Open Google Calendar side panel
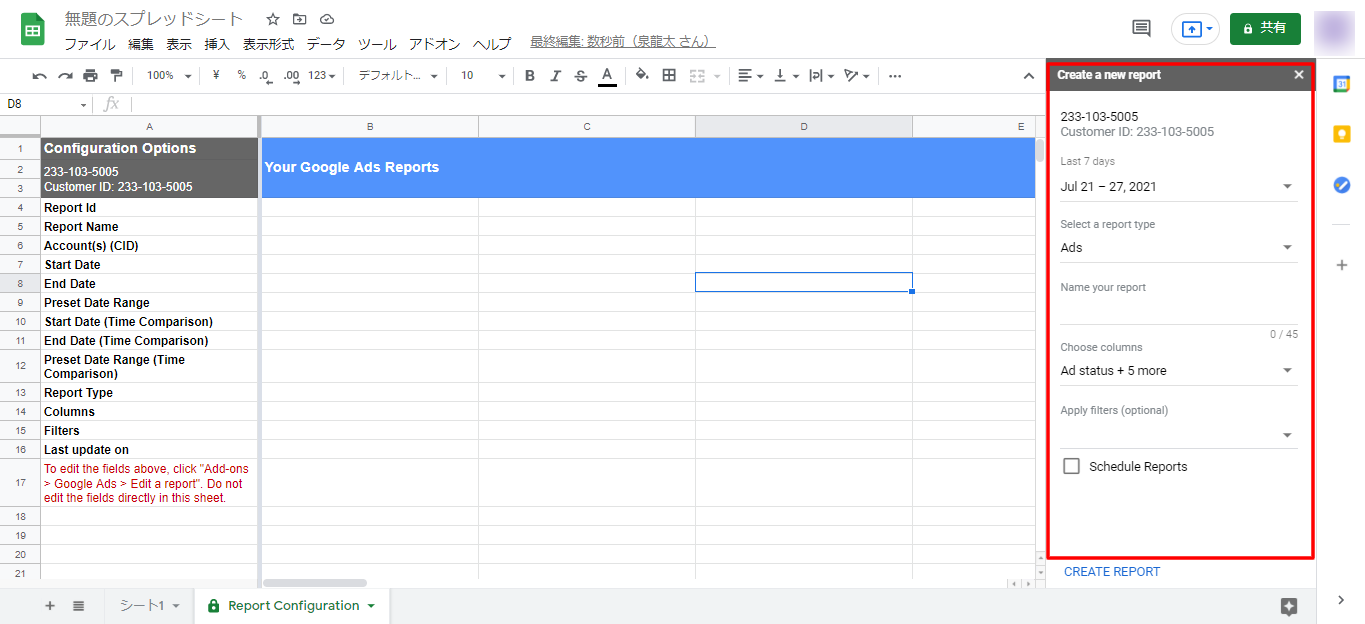Viewport: 1365px width, 624px height. click(x=1341, y=84)
